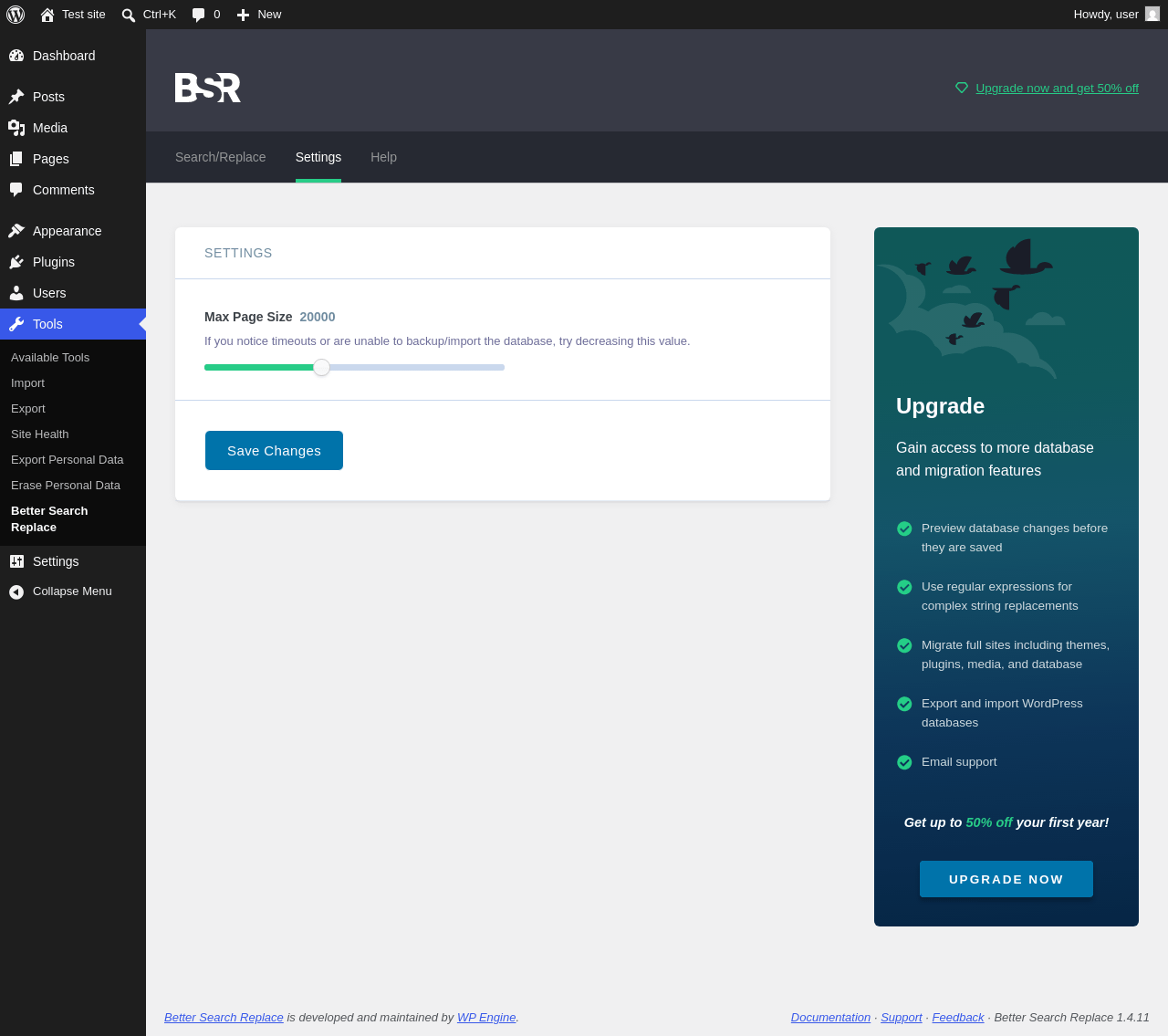
Task: Click the diamond icon beside upgrade link
Action: [962, 88]
